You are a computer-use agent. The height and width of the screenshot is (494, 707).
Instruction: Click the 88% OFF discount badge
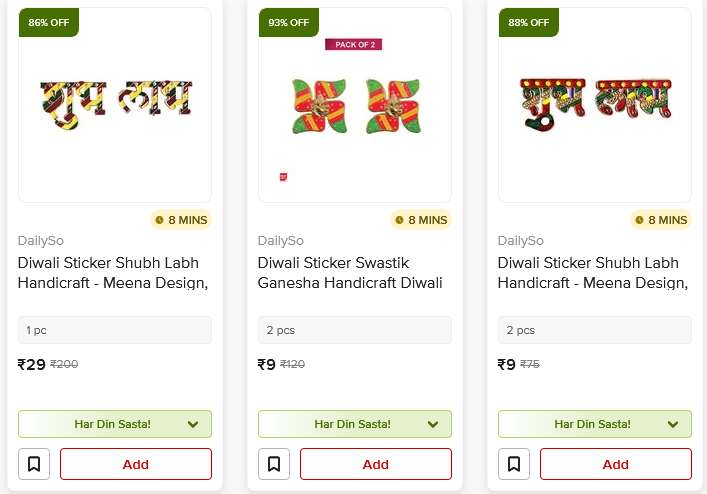point(527,22)
